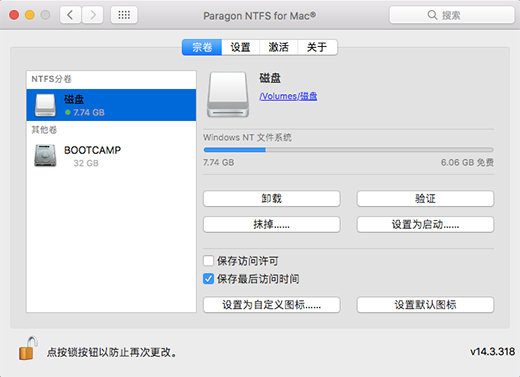Open the /Volumes/磁盘 link
The height and width of the screenshot is (377, 520).
coord(288,96)
